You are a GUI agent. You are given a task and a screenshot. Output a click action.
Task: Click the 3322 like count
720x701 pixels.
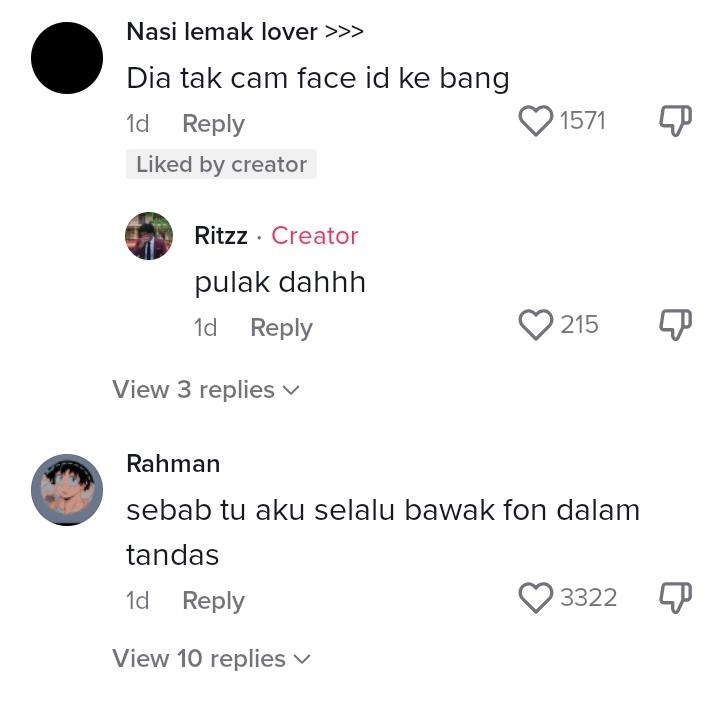(588, 598)
